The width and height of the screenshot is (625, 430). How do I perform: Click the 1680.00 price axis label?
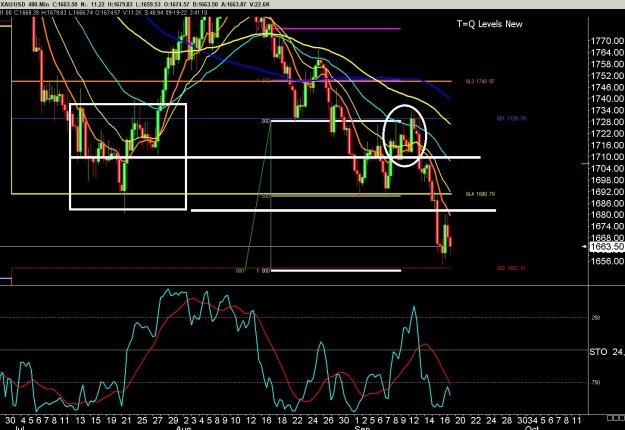click(x=607, y=214)
